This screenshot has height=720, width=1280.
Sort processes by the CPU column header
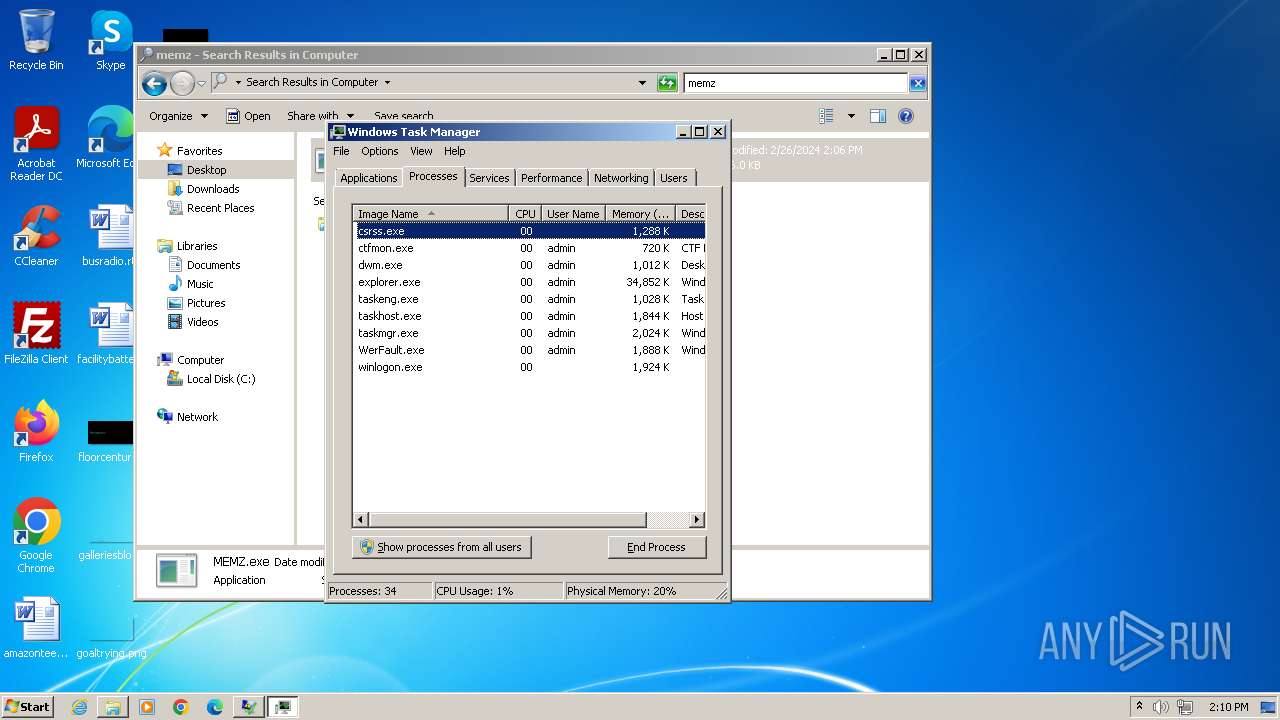[x=525, y=214]
